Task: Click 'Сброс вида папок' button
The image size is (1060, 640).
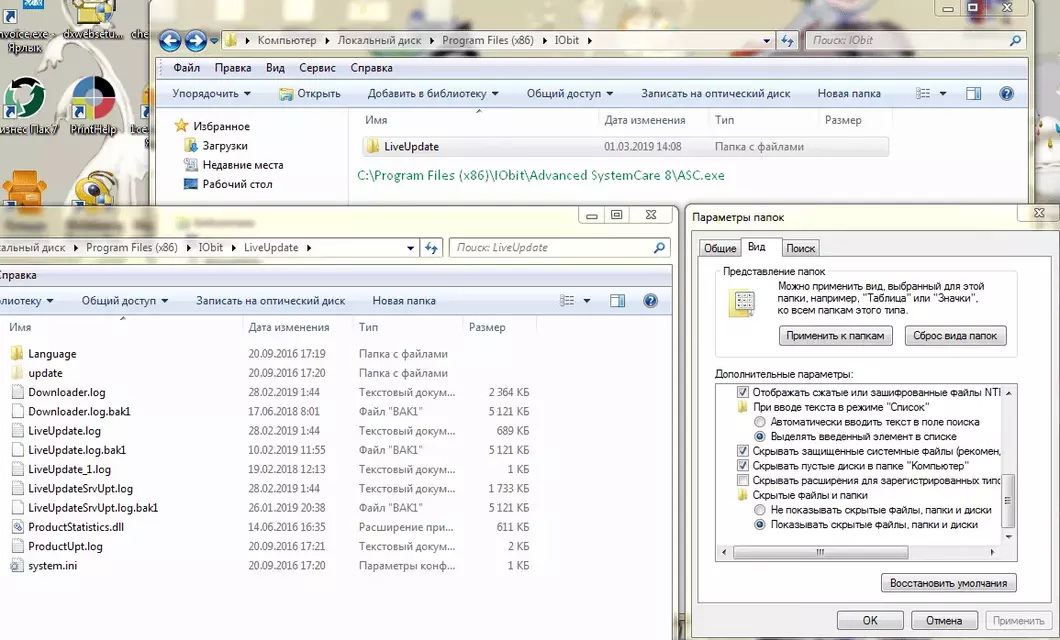Action: click(x=955, y=335)
